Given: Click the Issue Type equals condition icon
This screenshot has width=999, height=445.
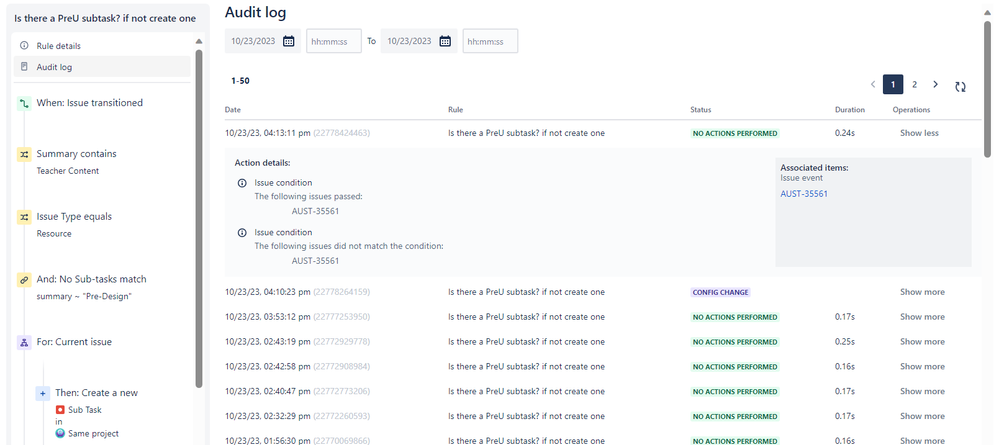Looking at the screenshot, I should click(x=24, y=217).
